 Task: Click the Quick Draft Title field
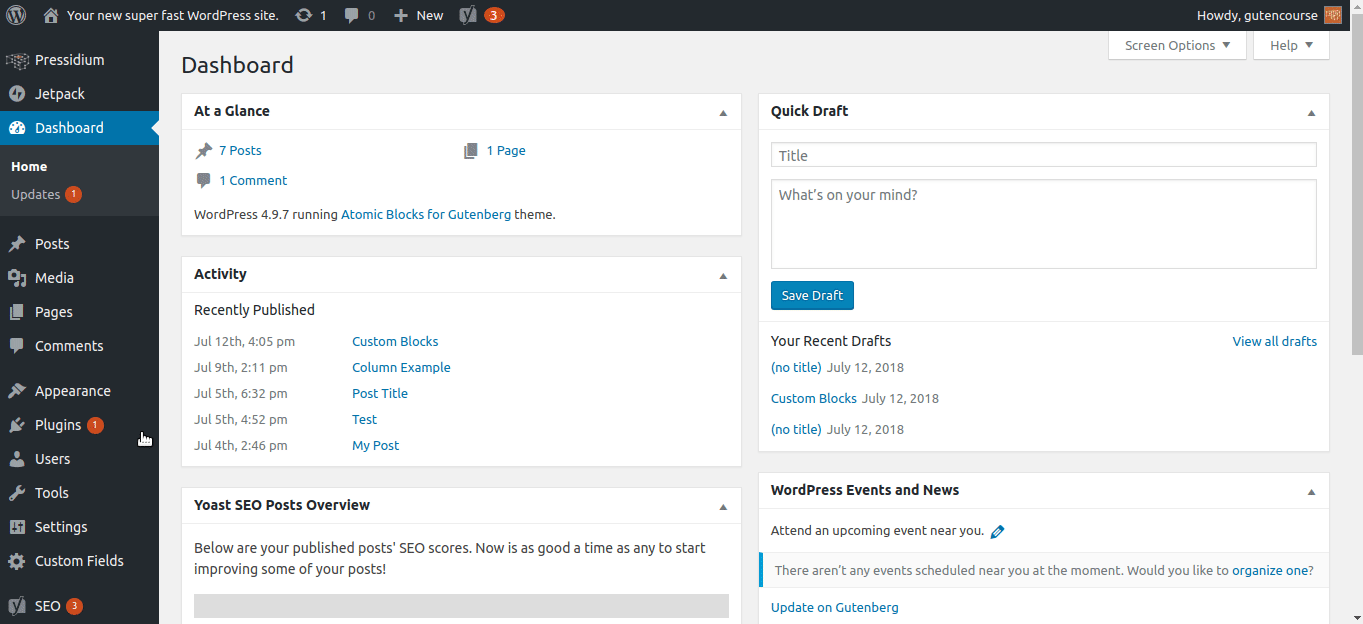(x=1043, y=155)
